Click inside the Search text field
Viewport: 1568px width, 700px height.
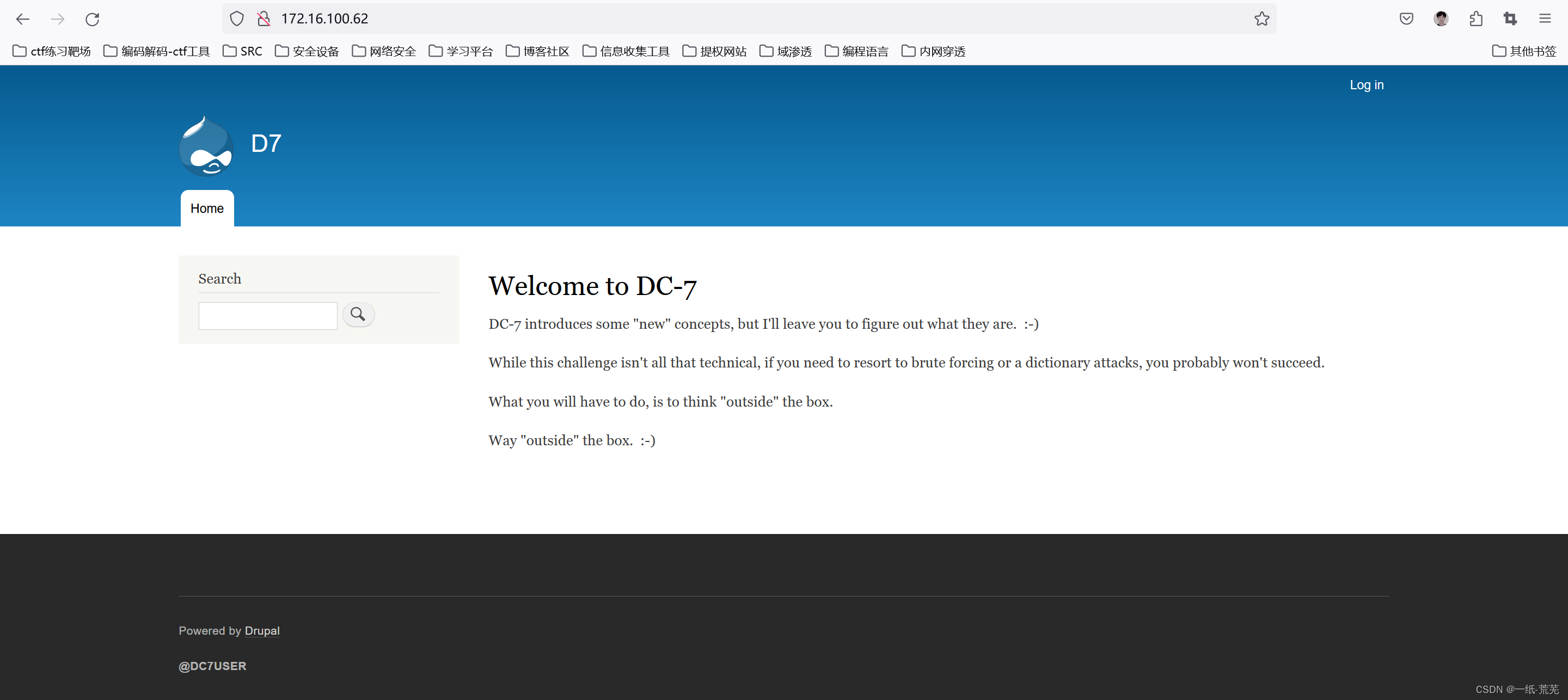(268, 316)
